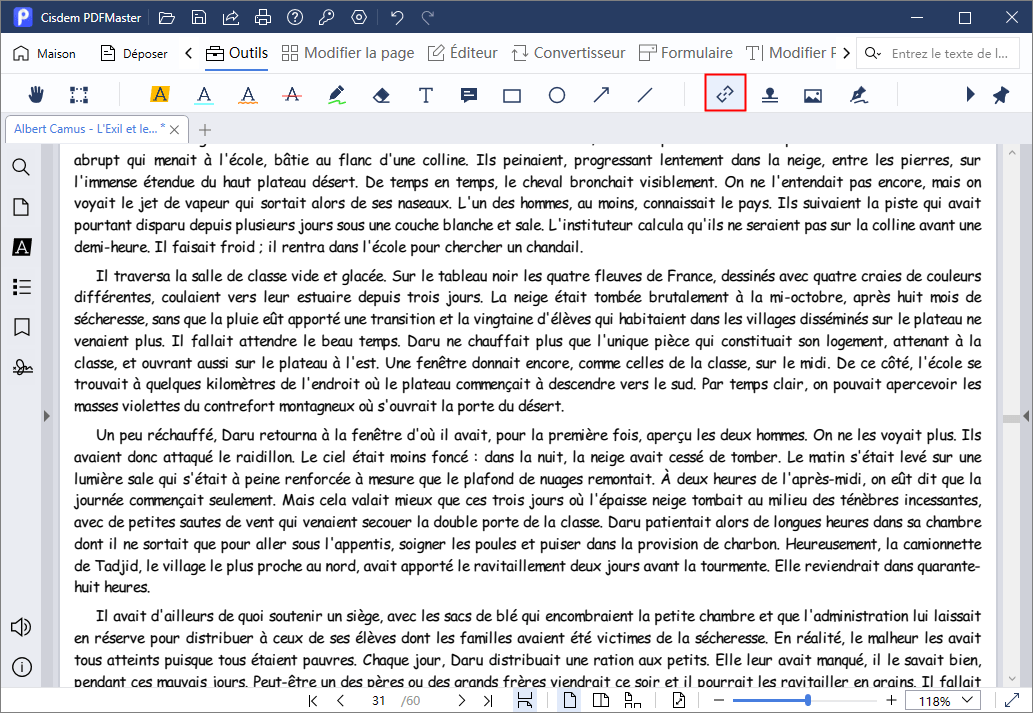This screenshot has height=713, width=1033.
Task: Pick the Strikethrough text tool
Action: pos(292,95)
